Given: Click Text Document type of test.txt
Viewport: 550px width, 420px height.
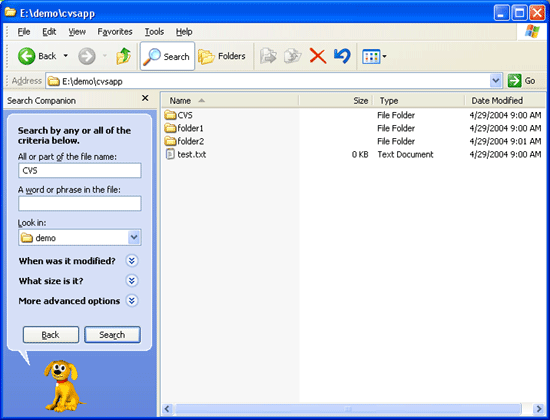Looking at the screenshot, I should tap(405, 154).
